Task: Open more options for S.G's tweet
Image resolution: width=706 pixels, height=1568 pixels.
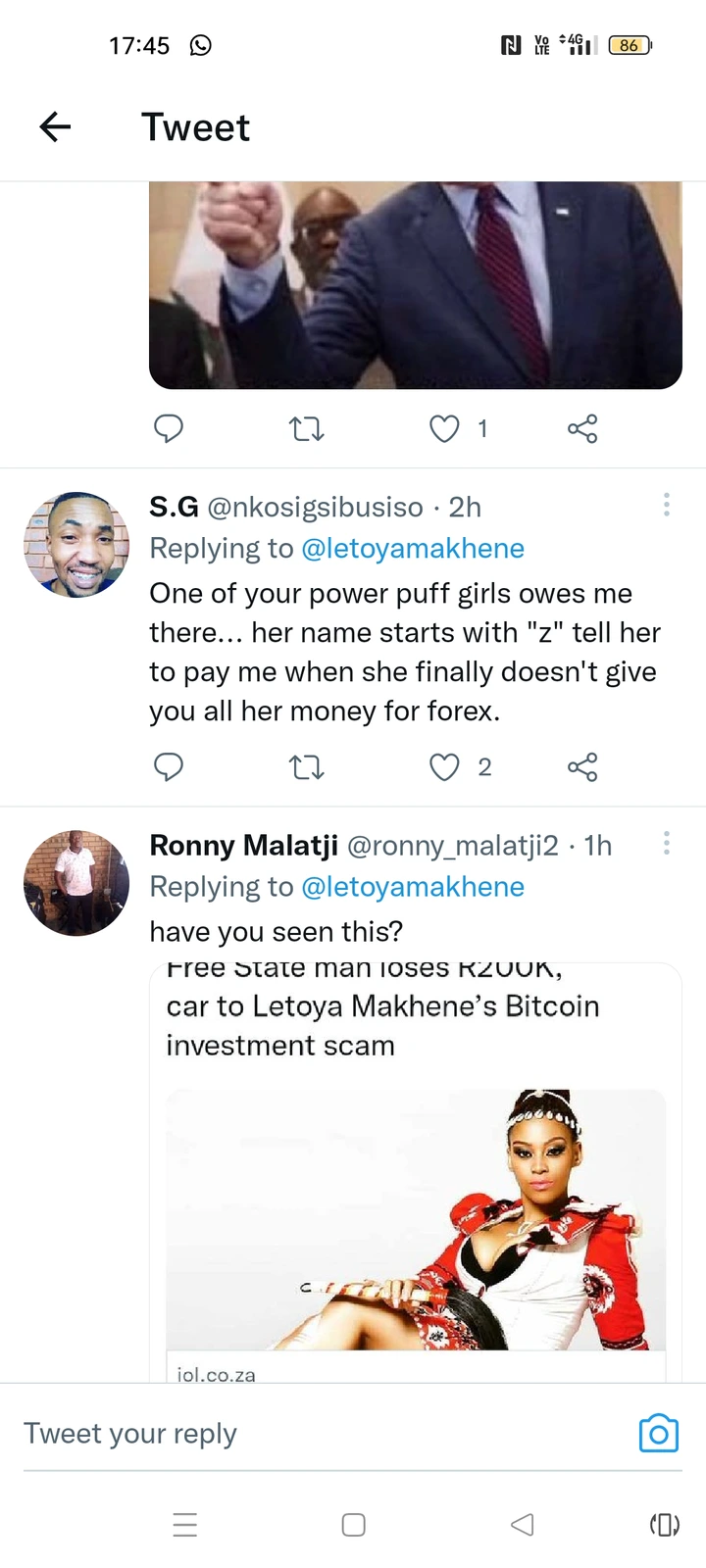Action: [x=667, y=505]
